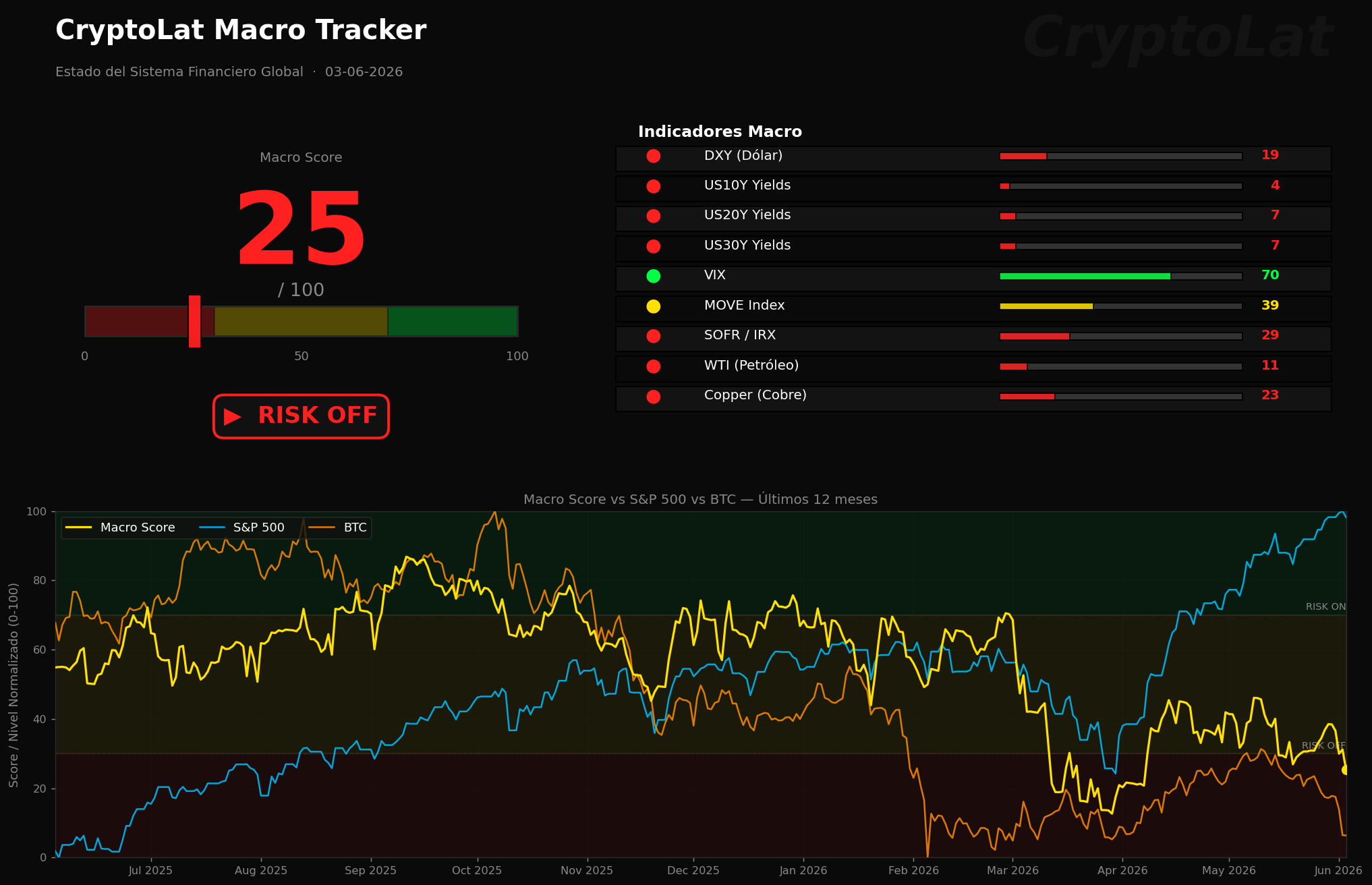1372x885 pixels.
Task: Click the yellow status dot for MOVE Index
Action: (653, 306)
